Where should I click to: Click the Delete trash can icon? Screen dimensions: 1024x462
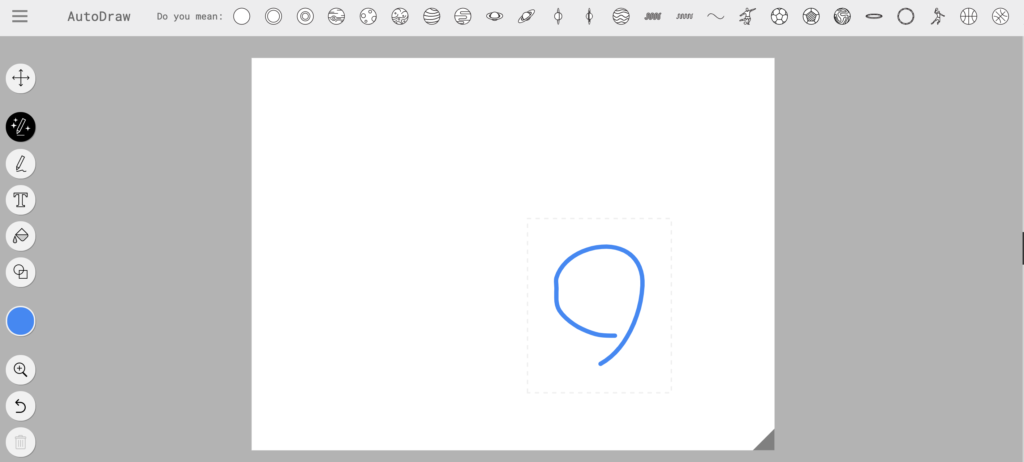click(21, 441)
